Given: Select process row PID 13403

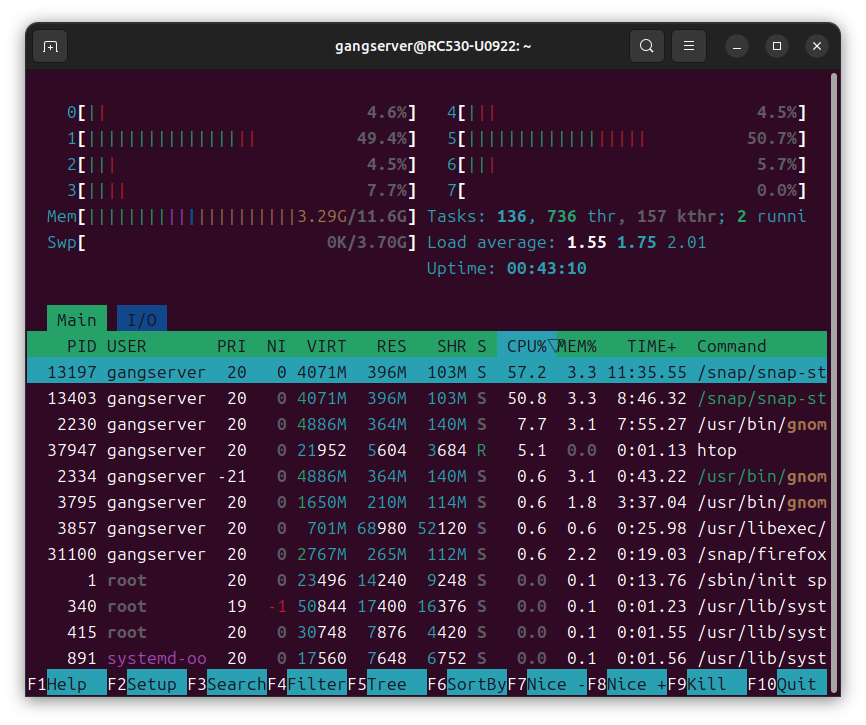Looking at the screenshot, I should pos(427,398).
